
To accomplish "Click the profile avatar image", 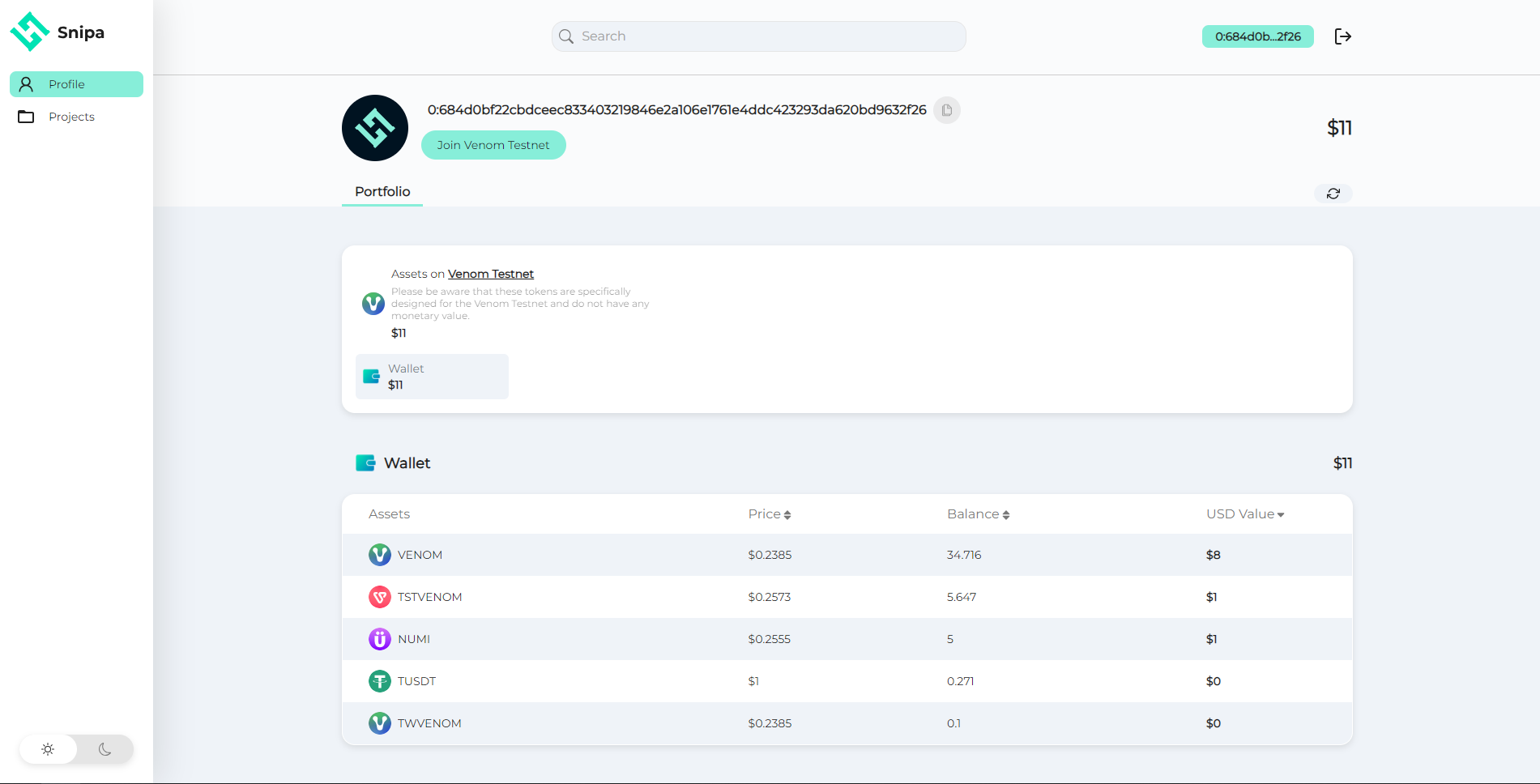I will point(375,128).
